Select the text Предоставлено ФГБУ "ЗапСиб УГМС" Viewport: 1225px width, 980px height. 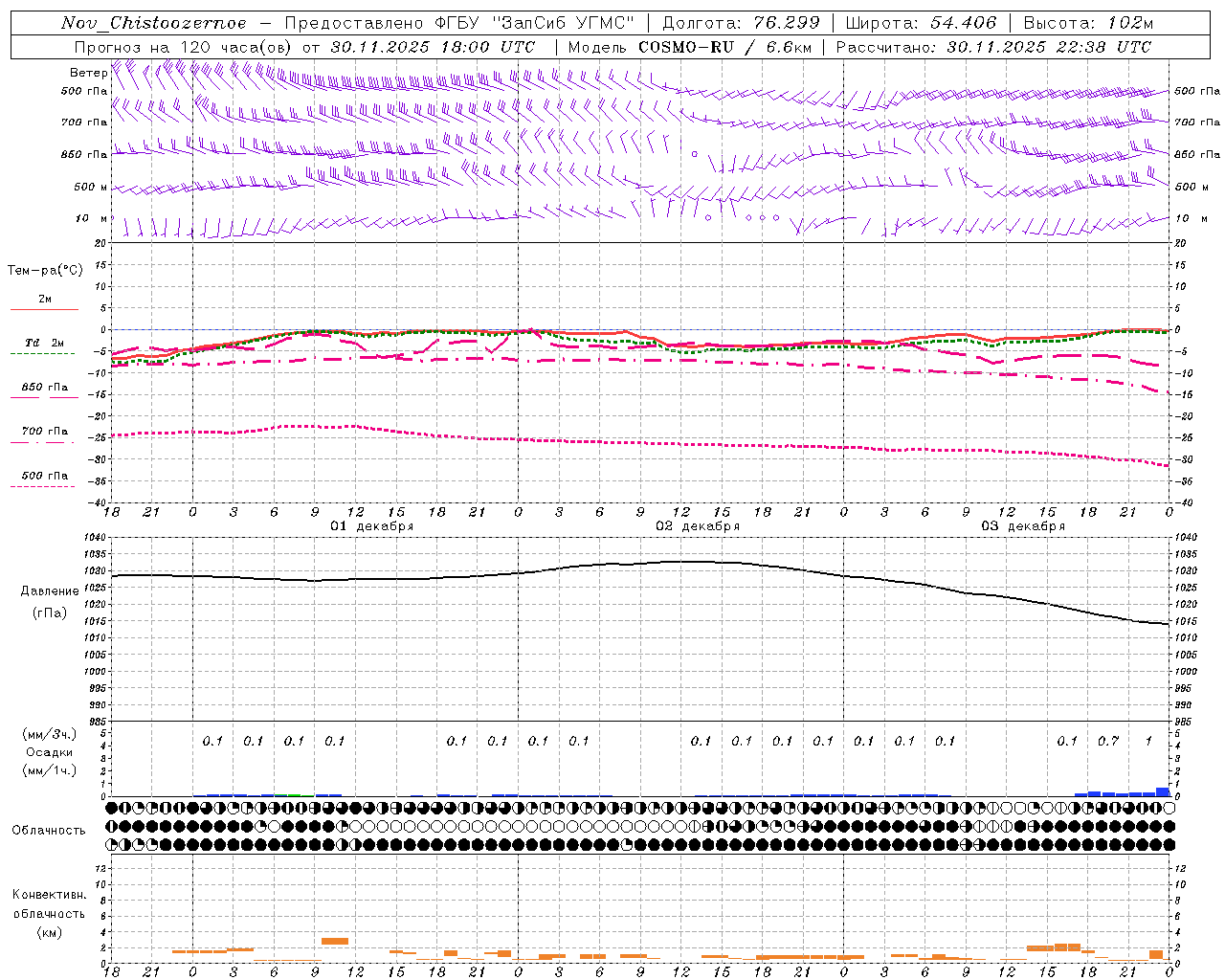pyautogui.click(x=460, y=23)
